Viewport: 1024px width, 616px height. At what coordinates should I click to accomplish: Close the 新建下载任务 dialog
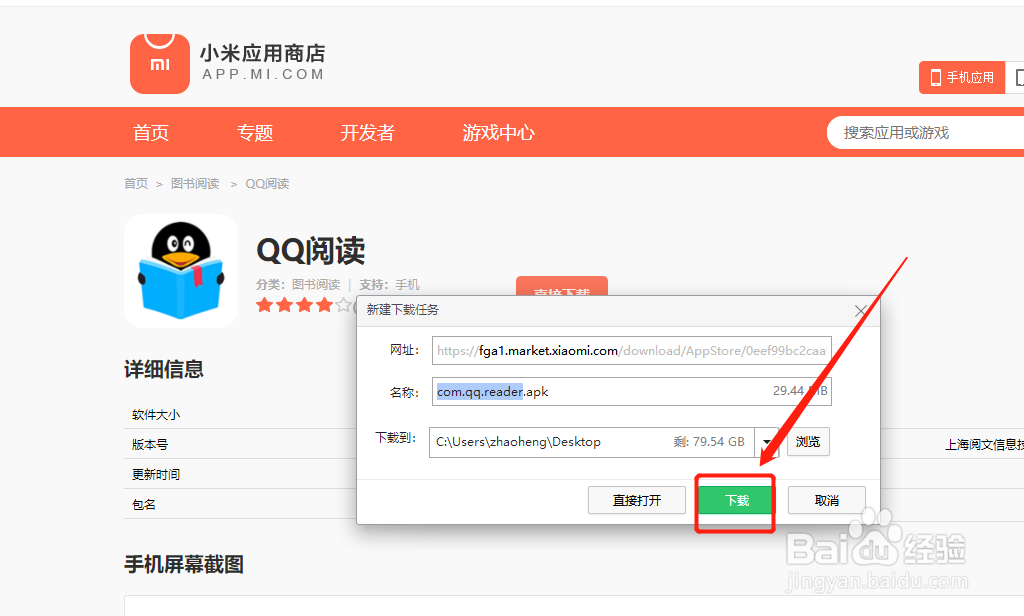click(861, 311)
